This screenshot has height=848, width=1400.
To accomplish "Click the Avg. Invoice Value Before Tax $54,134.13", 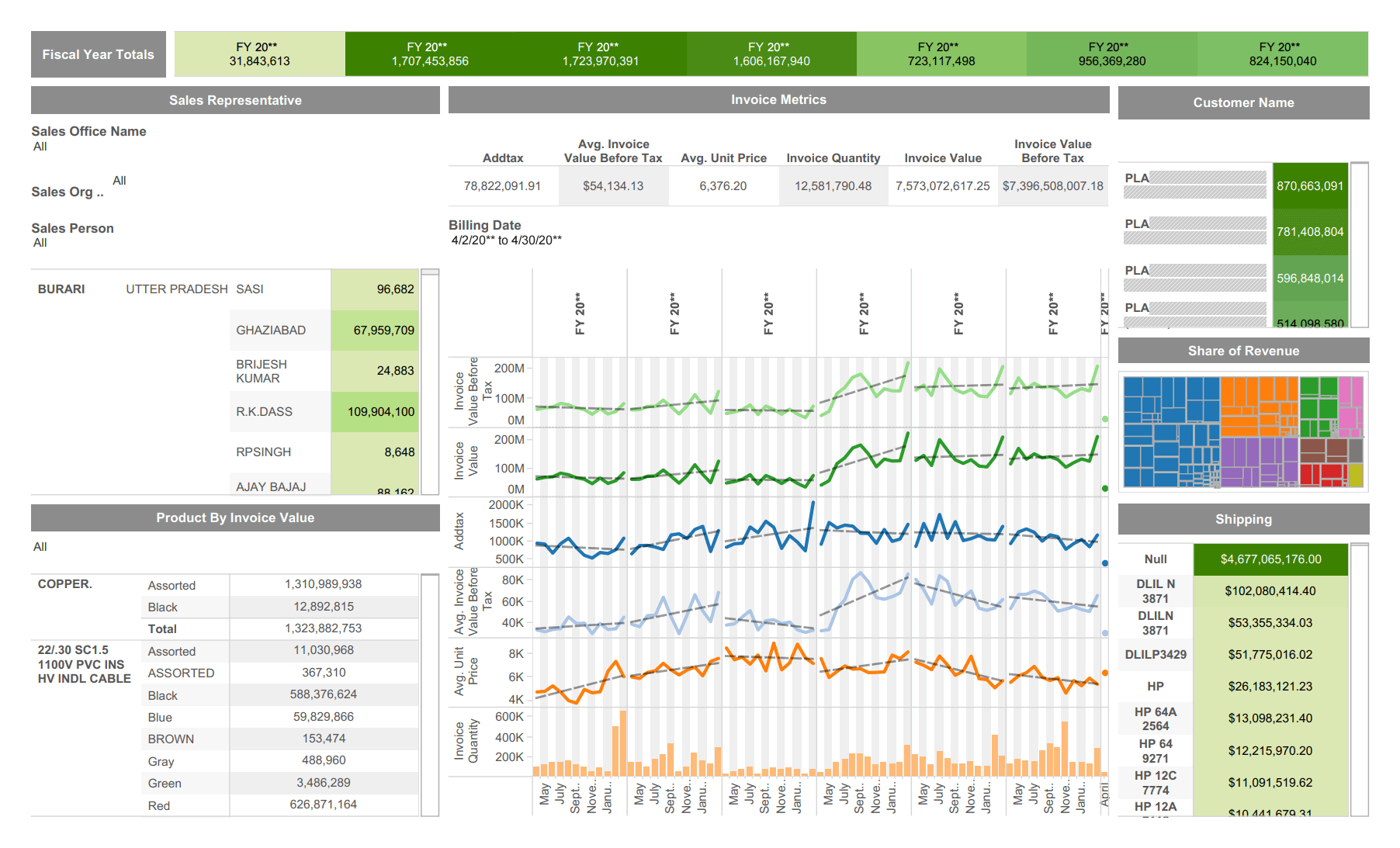I will [613, 186].
